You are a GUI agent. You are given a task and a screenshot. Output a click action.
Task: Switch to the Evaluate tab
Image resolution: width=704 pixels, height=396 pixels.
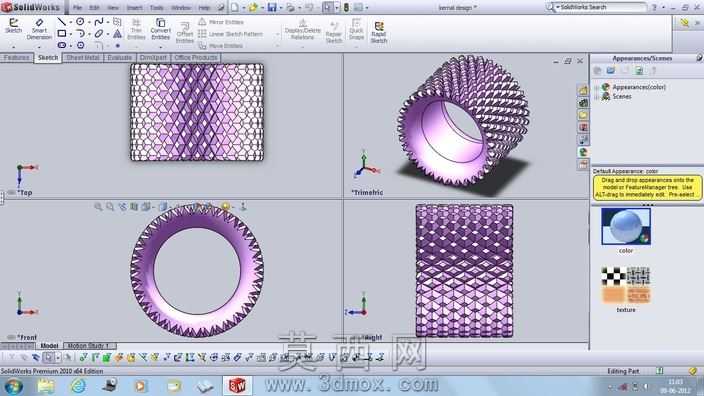119,57
